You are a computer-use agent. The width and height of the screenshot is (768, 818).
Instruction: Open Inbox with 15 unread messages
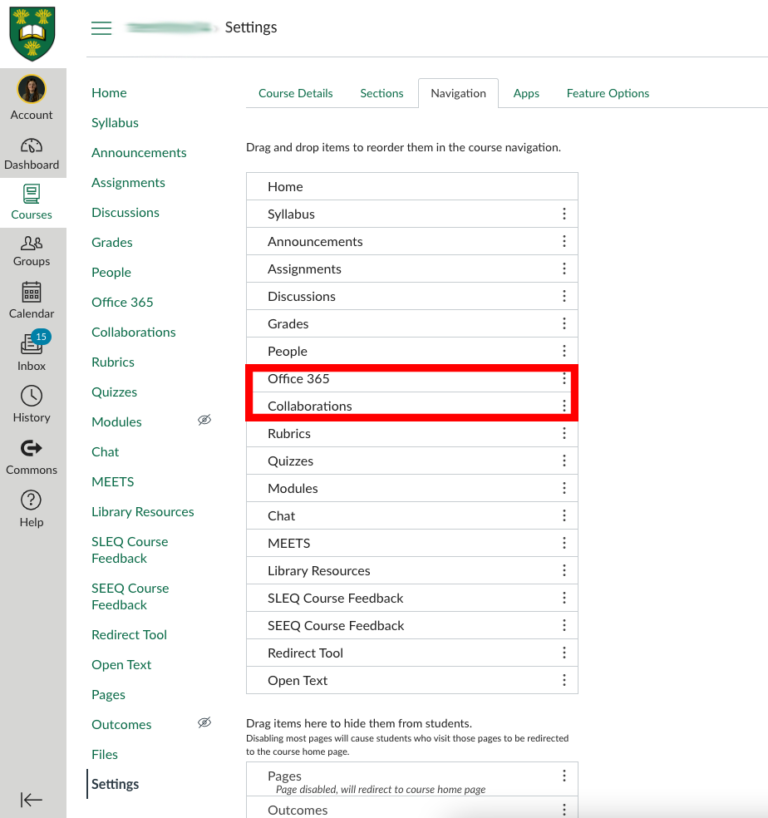point(32,345)
